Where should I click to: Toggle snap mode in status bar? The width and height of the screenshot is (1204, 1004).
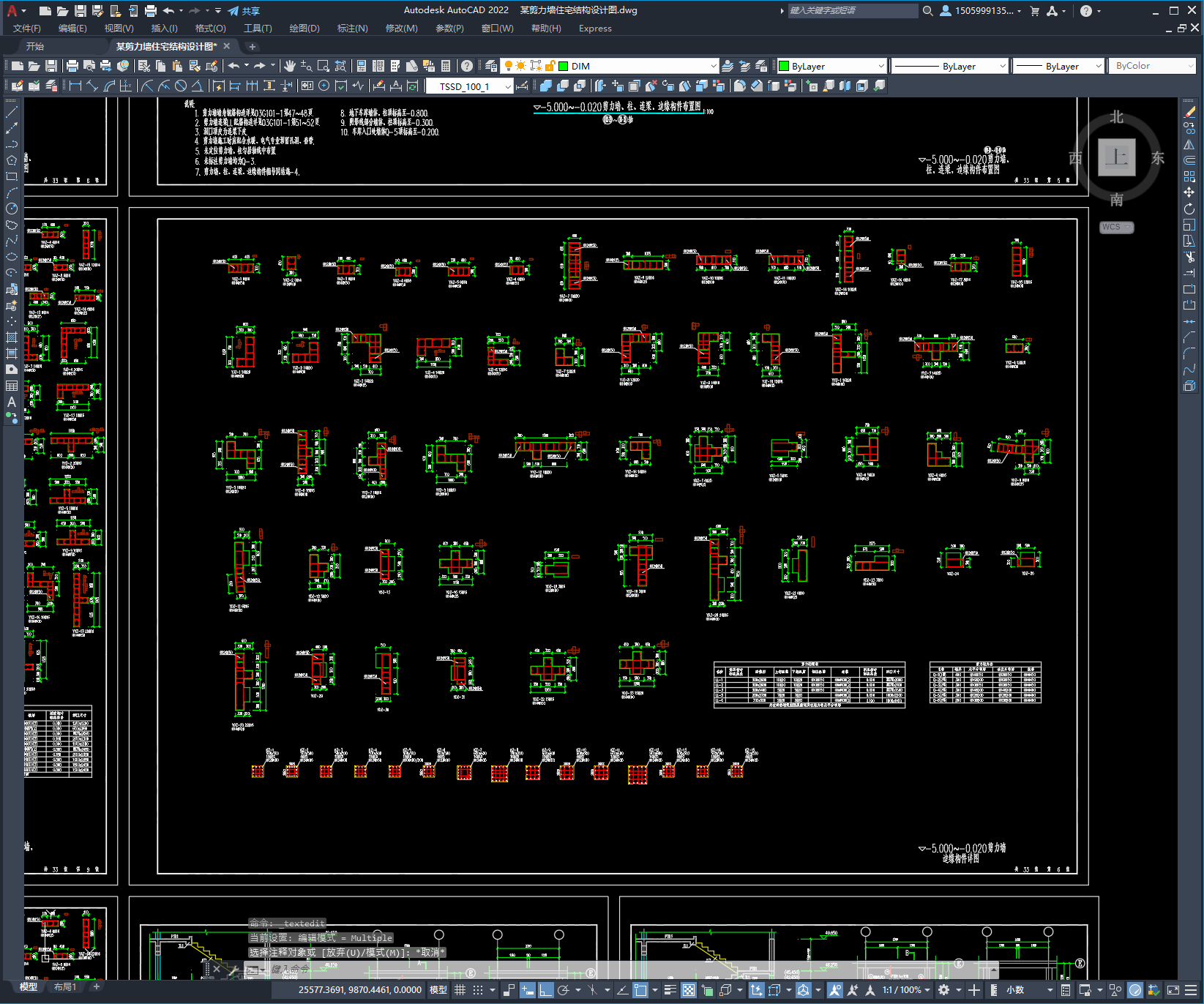[x=478, y=989]
